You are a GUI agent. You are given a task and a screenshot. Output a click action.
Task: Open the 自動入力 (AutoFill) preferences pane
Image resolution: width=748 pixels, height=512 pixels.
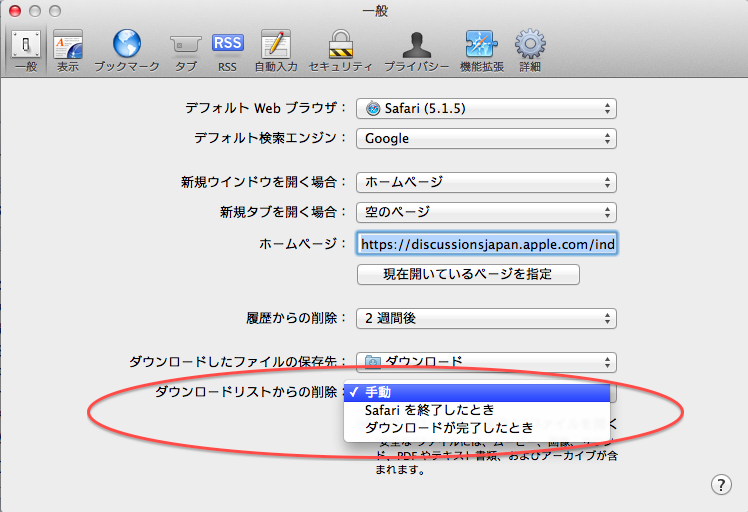tap(276, 50)
